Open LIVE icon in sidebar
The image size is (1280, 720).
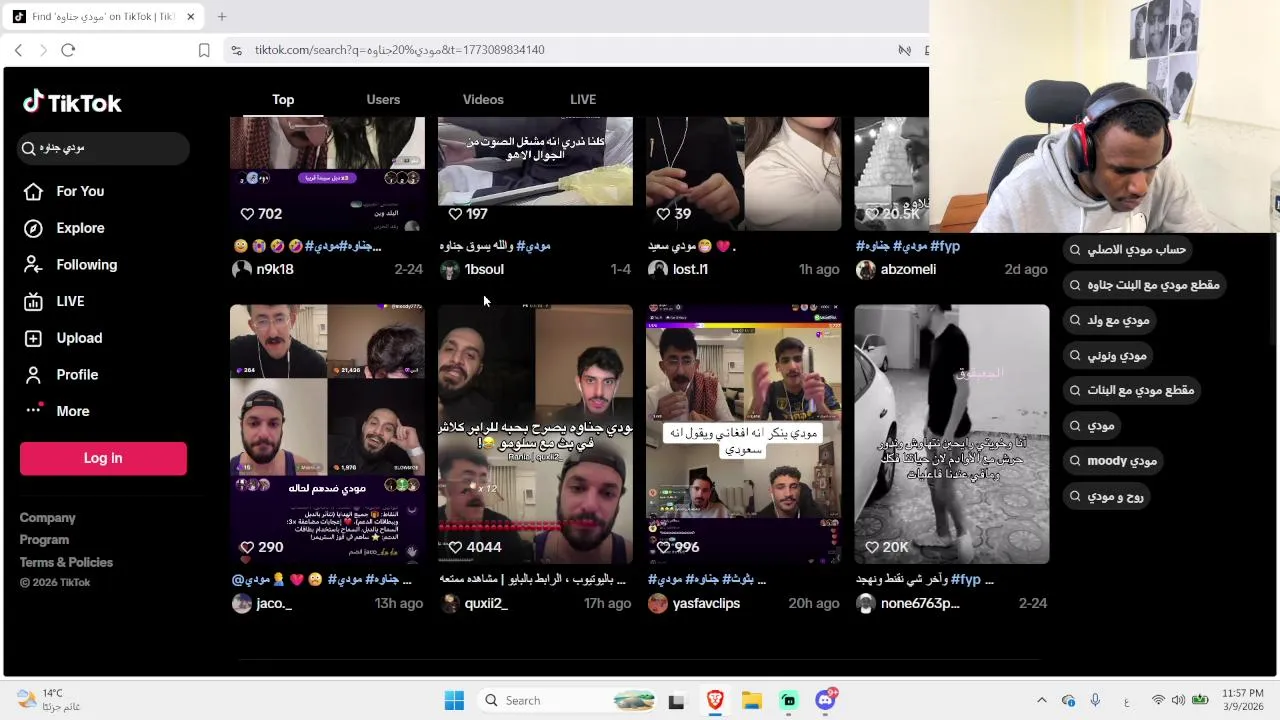(33, 301)
